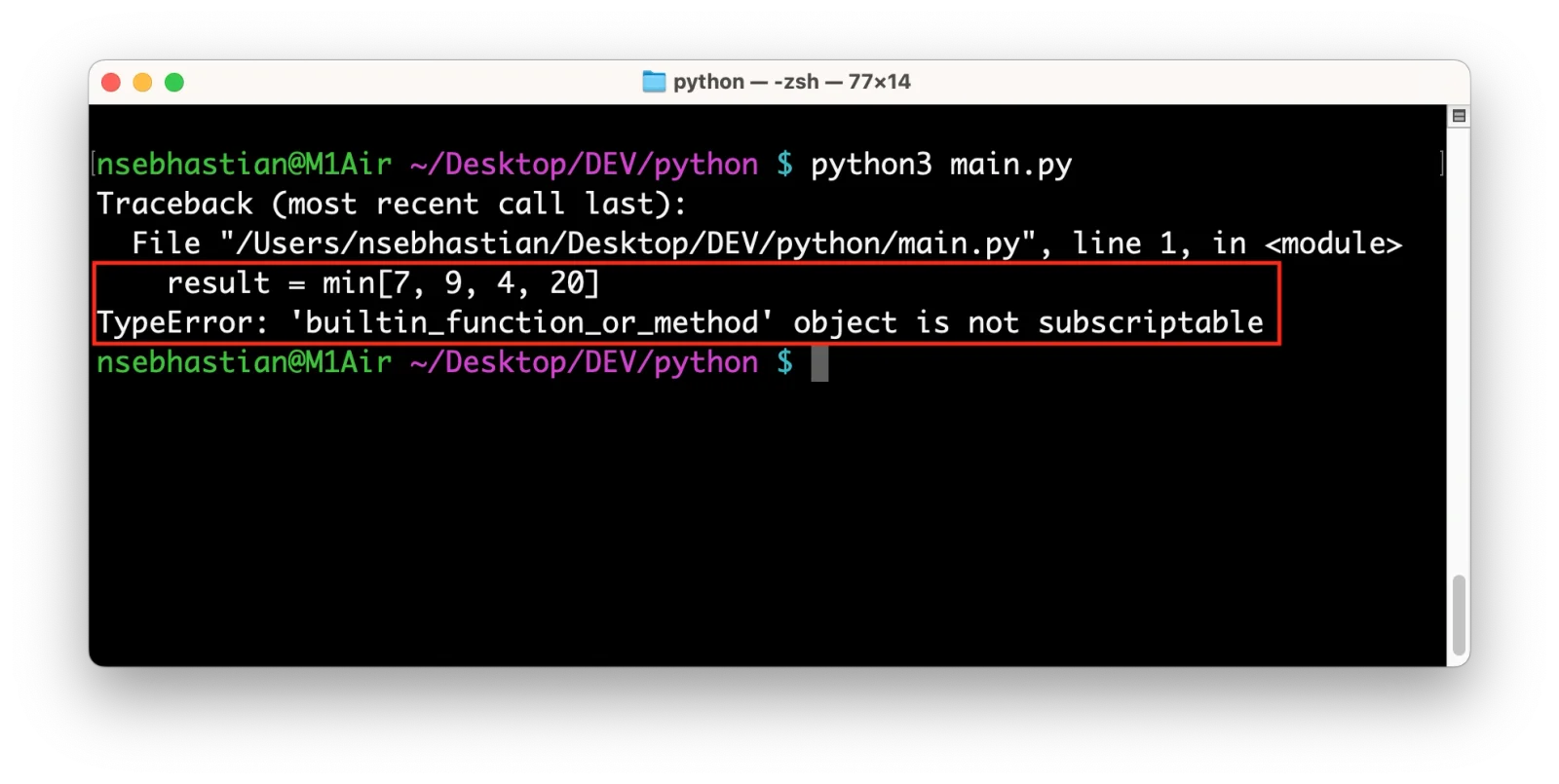This screenshot has width=1559, height=784.
Task: Click the "Traceback (most recent call last):" line
Action: point(392,204)
